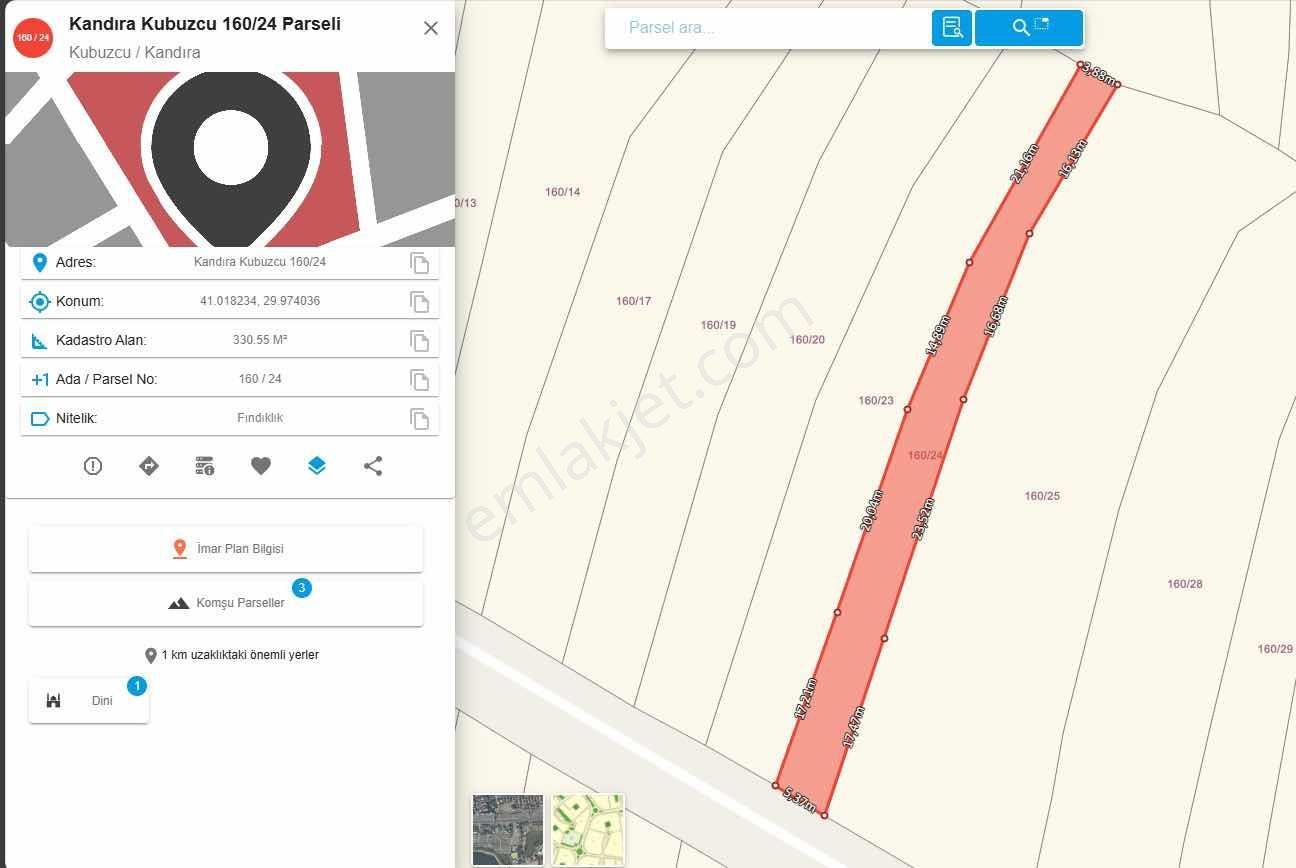This screenshot has width=1296, height=868.
Task: Click the magnifier search button
Action: 1029,28
